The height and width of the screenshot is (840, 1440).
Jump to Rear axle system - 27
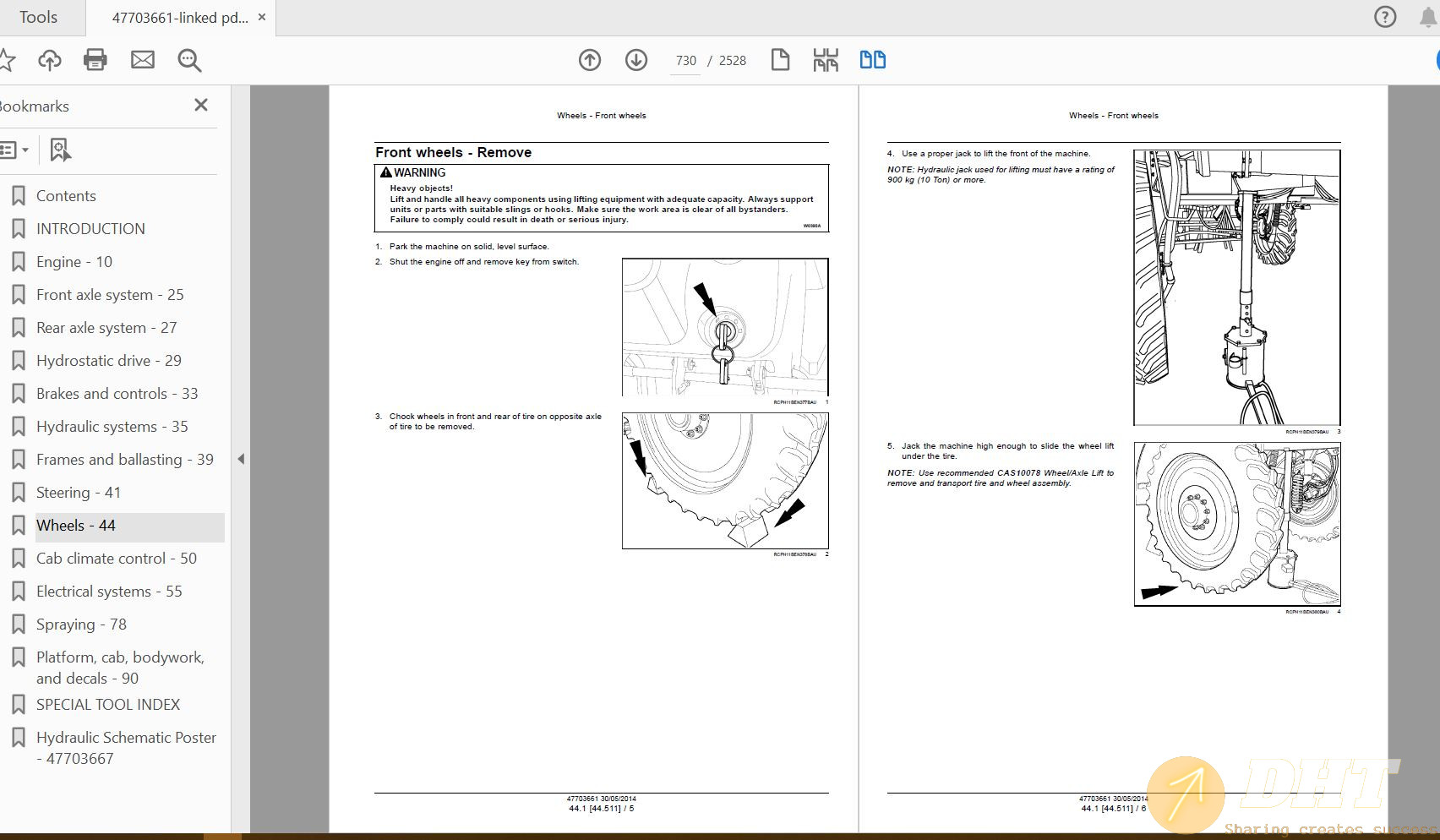pos(106,328)
